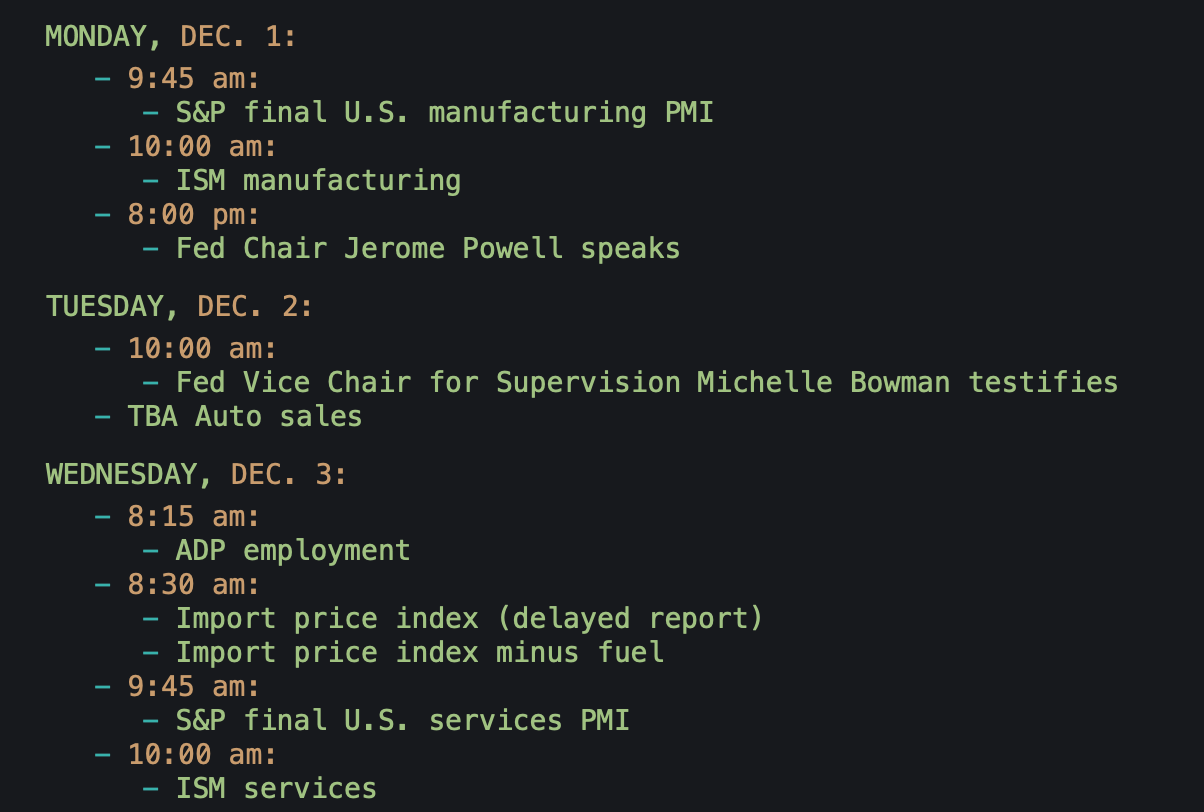Select the S&P final U.S. manufacturing PMI line
The image size is (1204, 812).
[444, 112]
